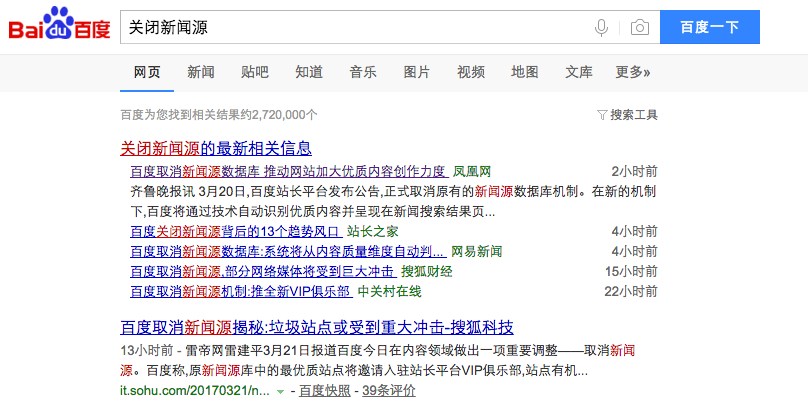
Task: Go to the 地图 tab
Action: pyautogui.click(x=525, y=72)
